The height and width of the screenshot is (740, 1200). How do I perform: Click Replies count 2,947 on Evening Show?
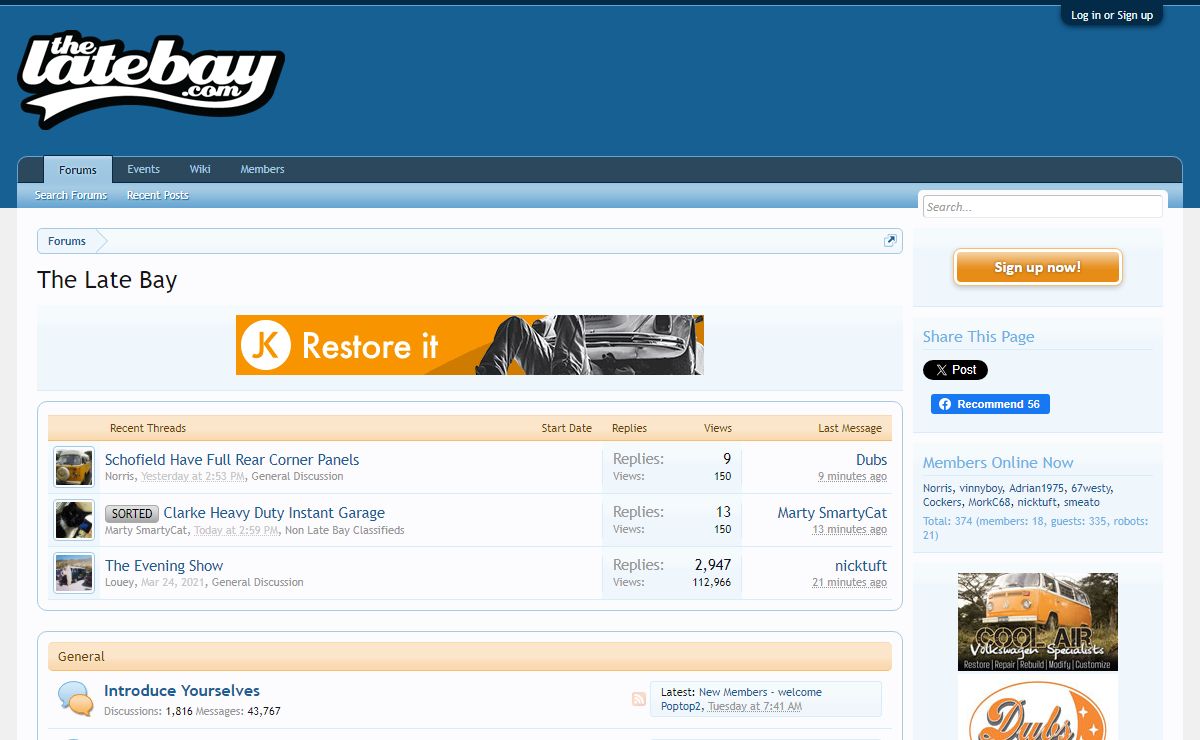click(x=713, y=566)
